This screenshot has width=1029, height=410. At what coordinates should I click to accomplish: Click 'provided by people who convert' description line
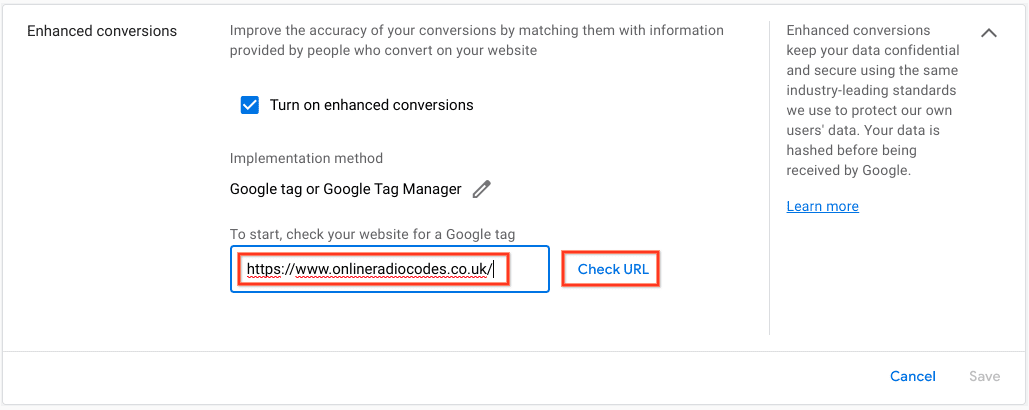click(x=383, y=51)
